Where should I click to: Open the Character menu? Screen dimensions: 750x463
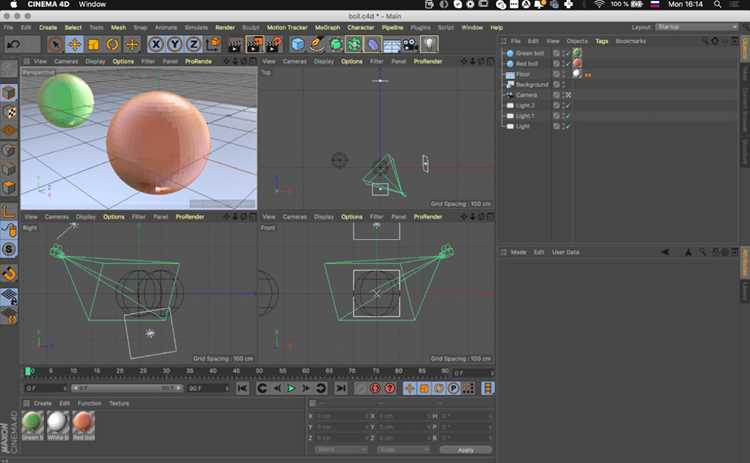(x=361, y=28)
